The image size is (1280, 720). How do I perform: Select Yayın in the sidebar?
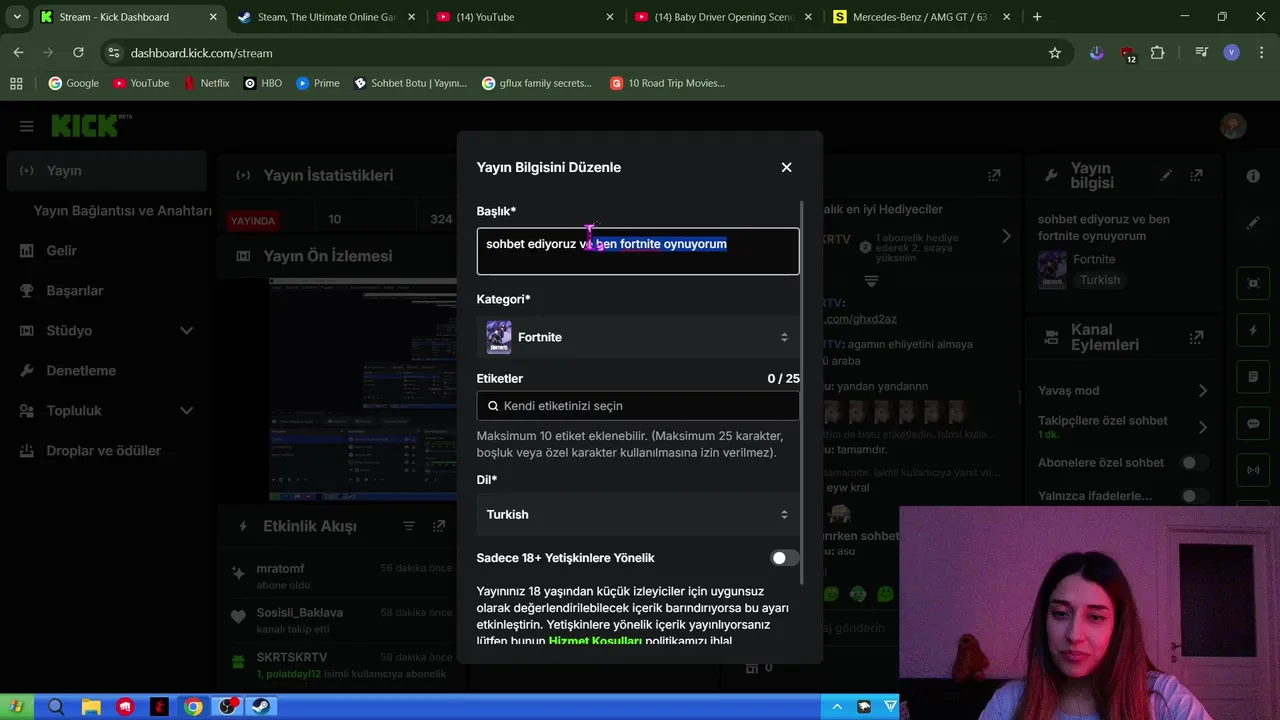(106, 171)
